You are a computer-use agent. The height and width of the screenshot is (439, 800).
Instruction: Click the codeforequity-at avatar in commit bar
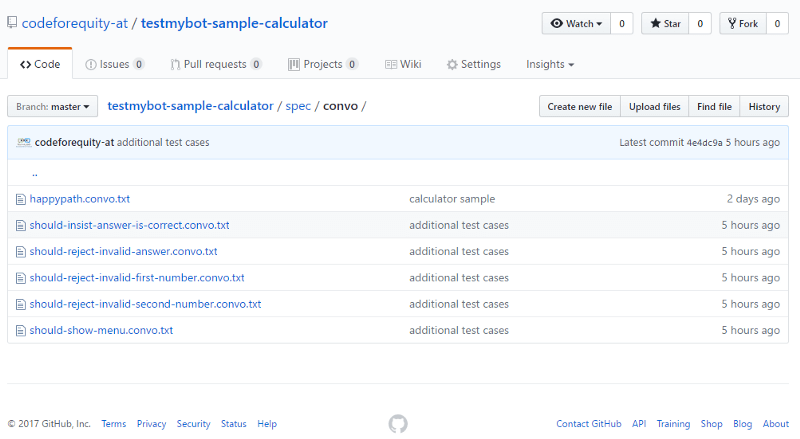point(23,142)
